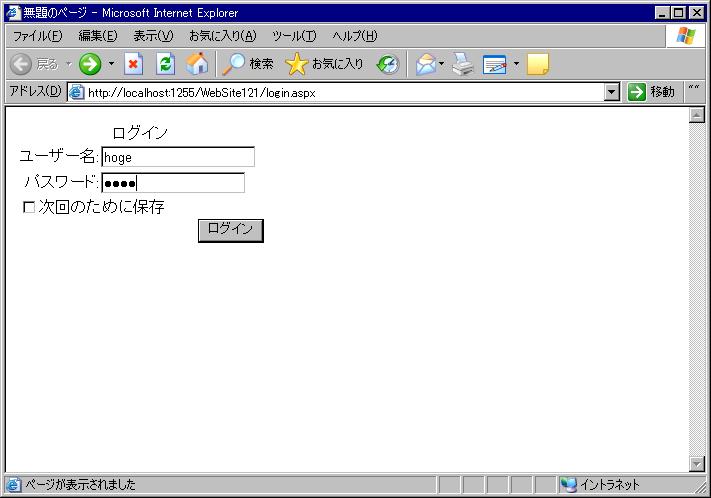Click the ログイン heading text
Viewport: 711px width, 498px height.
point(140,133)
